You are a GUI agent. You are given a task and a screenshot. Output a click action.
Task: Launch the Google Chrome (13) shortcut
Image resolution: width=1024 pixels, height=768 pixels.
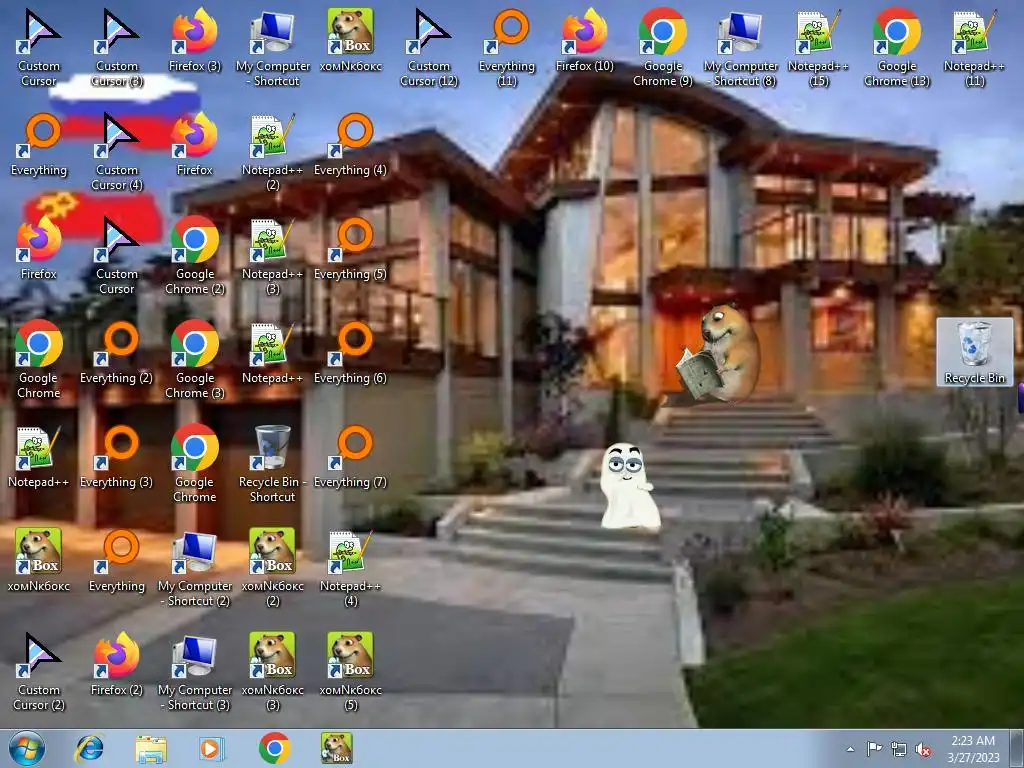pyautogui.click(x=897, y=47)
